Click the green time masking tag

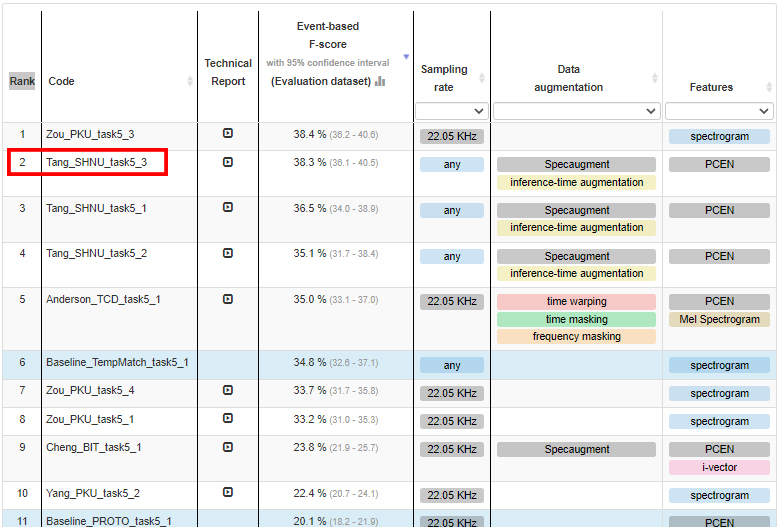576,319
